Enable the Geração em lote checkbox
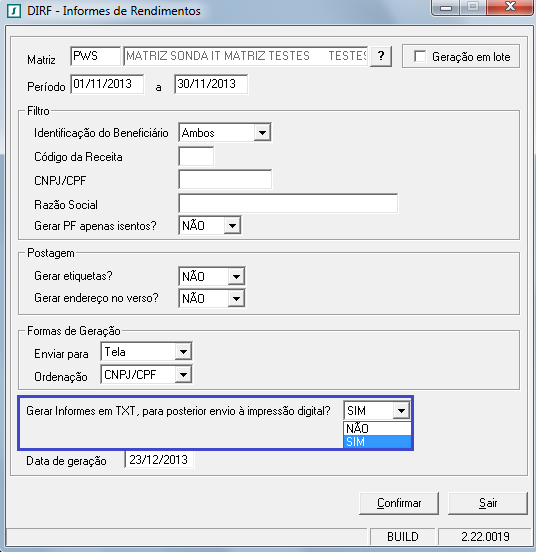 pos(420,56)
